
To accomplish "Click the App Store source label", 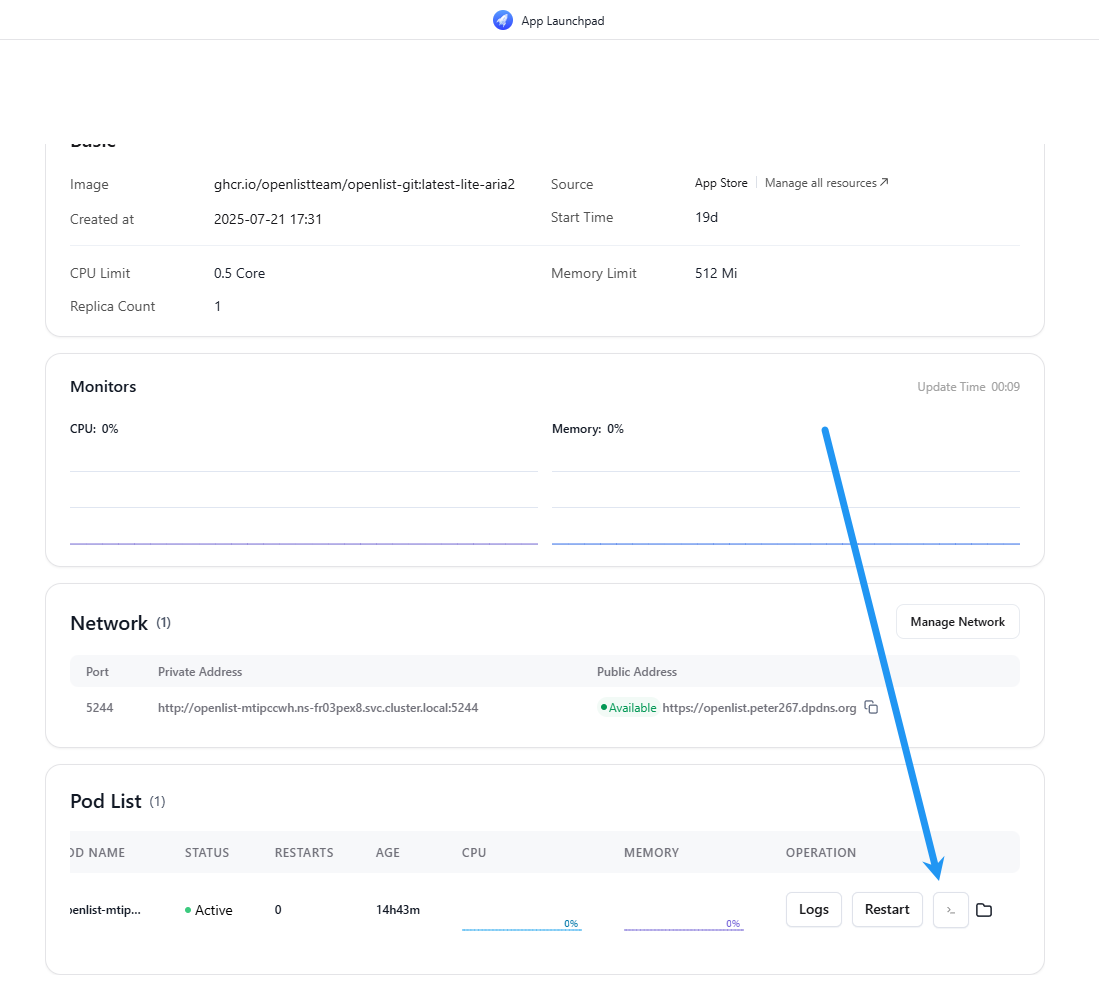I will (x=721, y=183).
